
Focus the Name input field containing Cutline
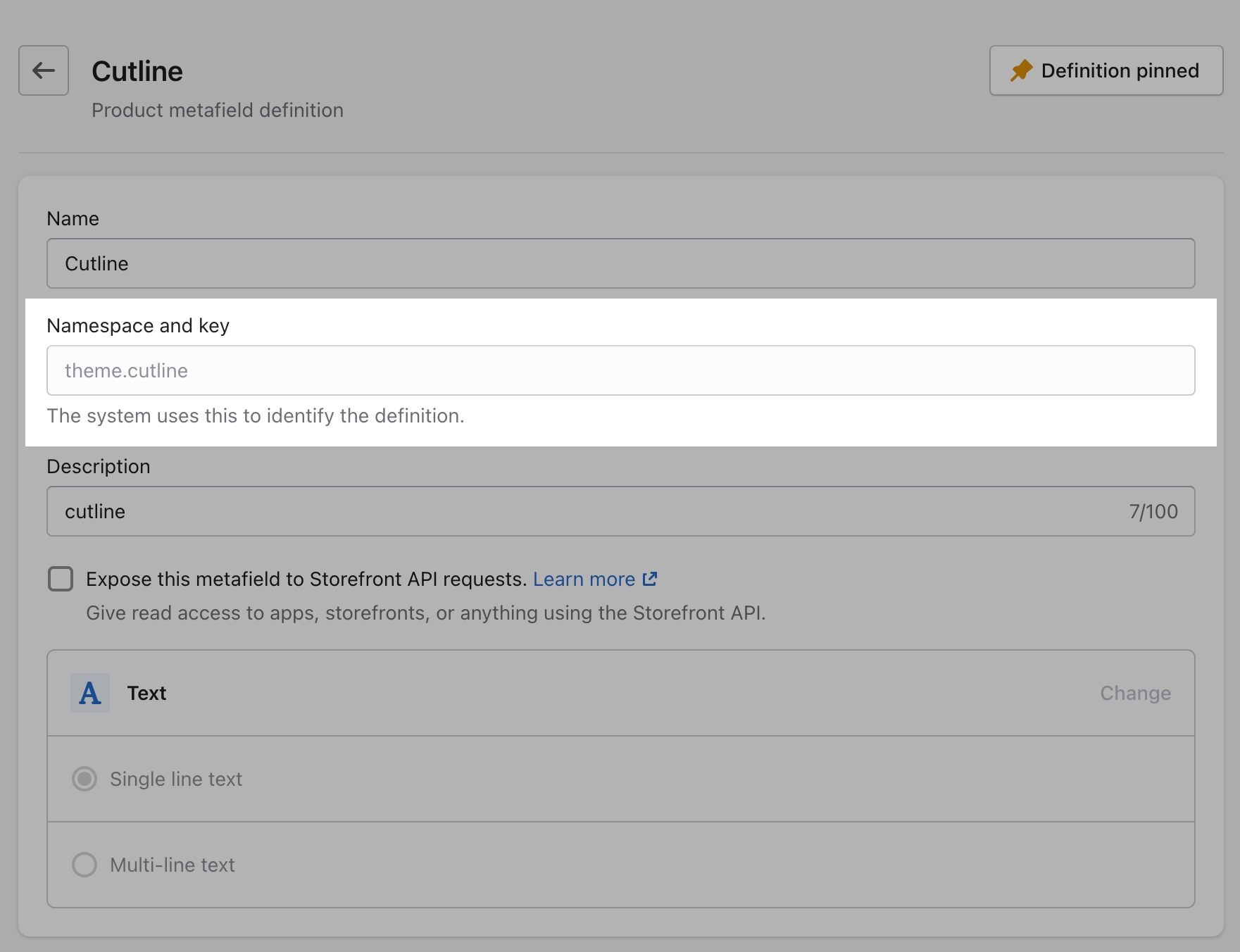[x=620, y=263]
